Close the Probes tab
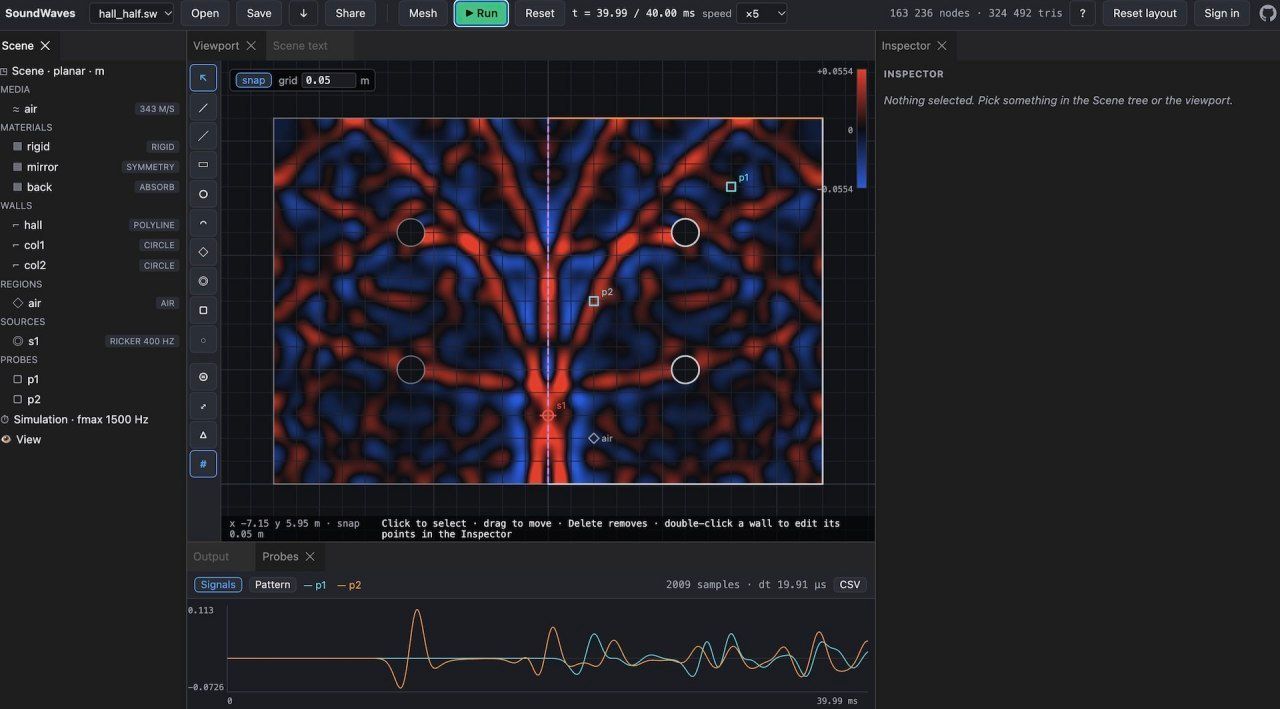Image resolution: width=1280 pixels, height=709 pixels. click(310, 557)
